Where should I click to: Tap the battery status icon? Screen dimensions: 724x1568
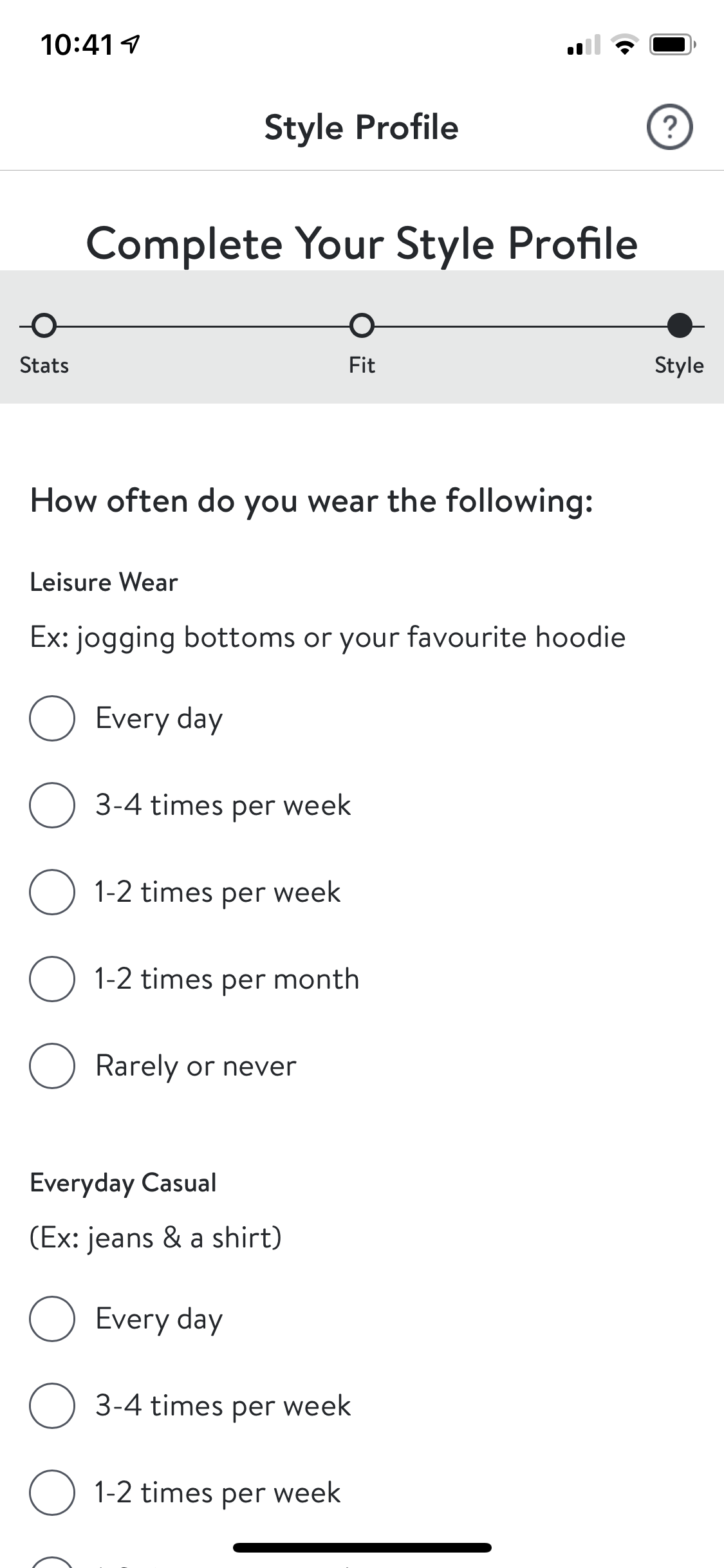pos(671,45)
